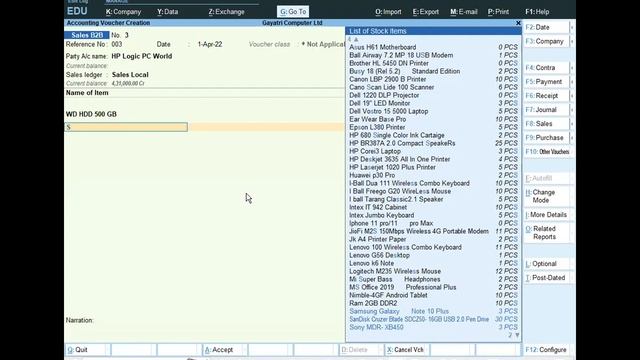Open the K: Company menu
The width and height of the screenshot is (640, 360).
tap(123, 12)
